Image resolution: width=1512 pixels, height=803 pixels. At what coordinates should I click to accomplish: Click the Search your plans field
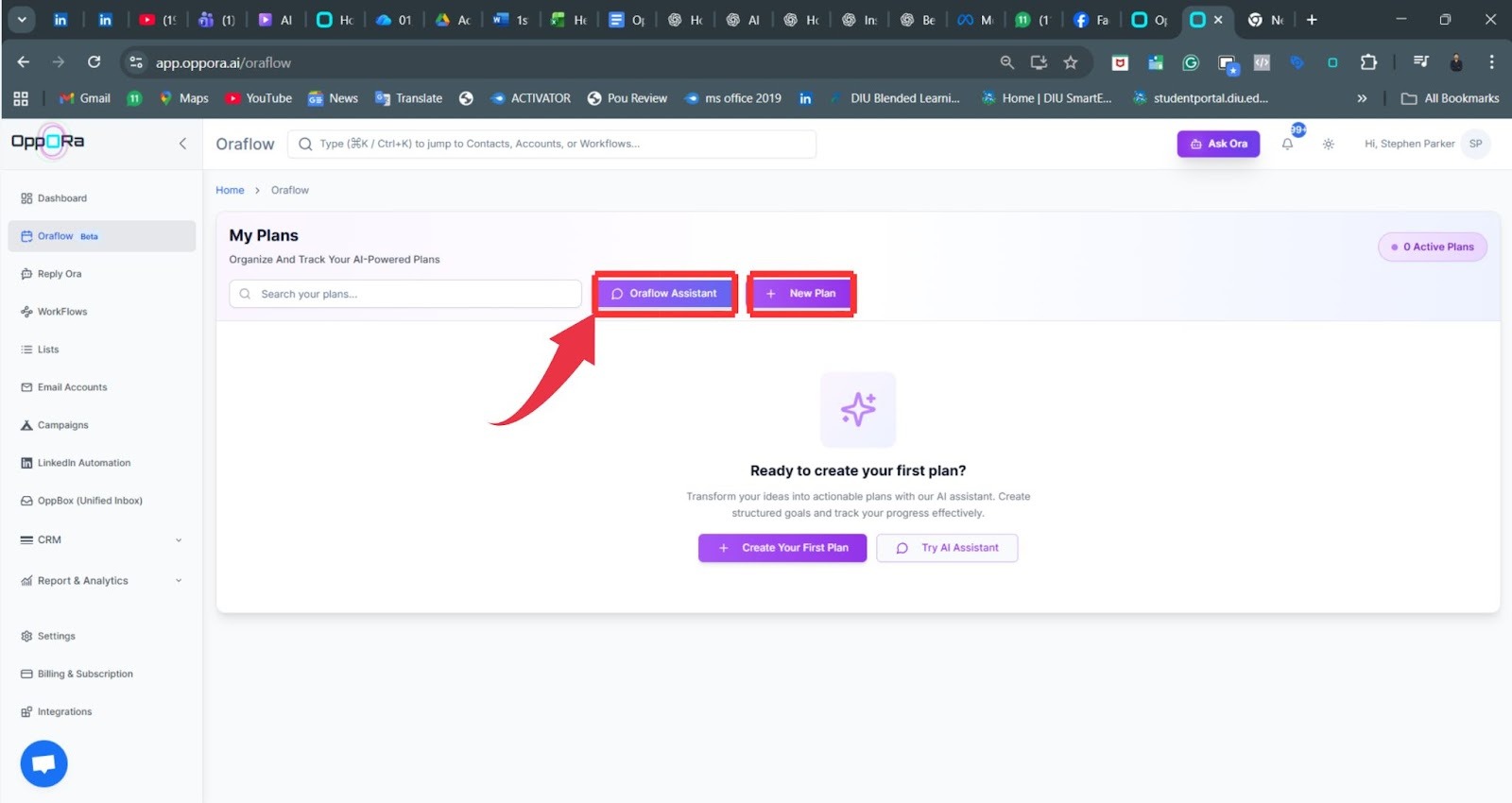click(406, 294)
